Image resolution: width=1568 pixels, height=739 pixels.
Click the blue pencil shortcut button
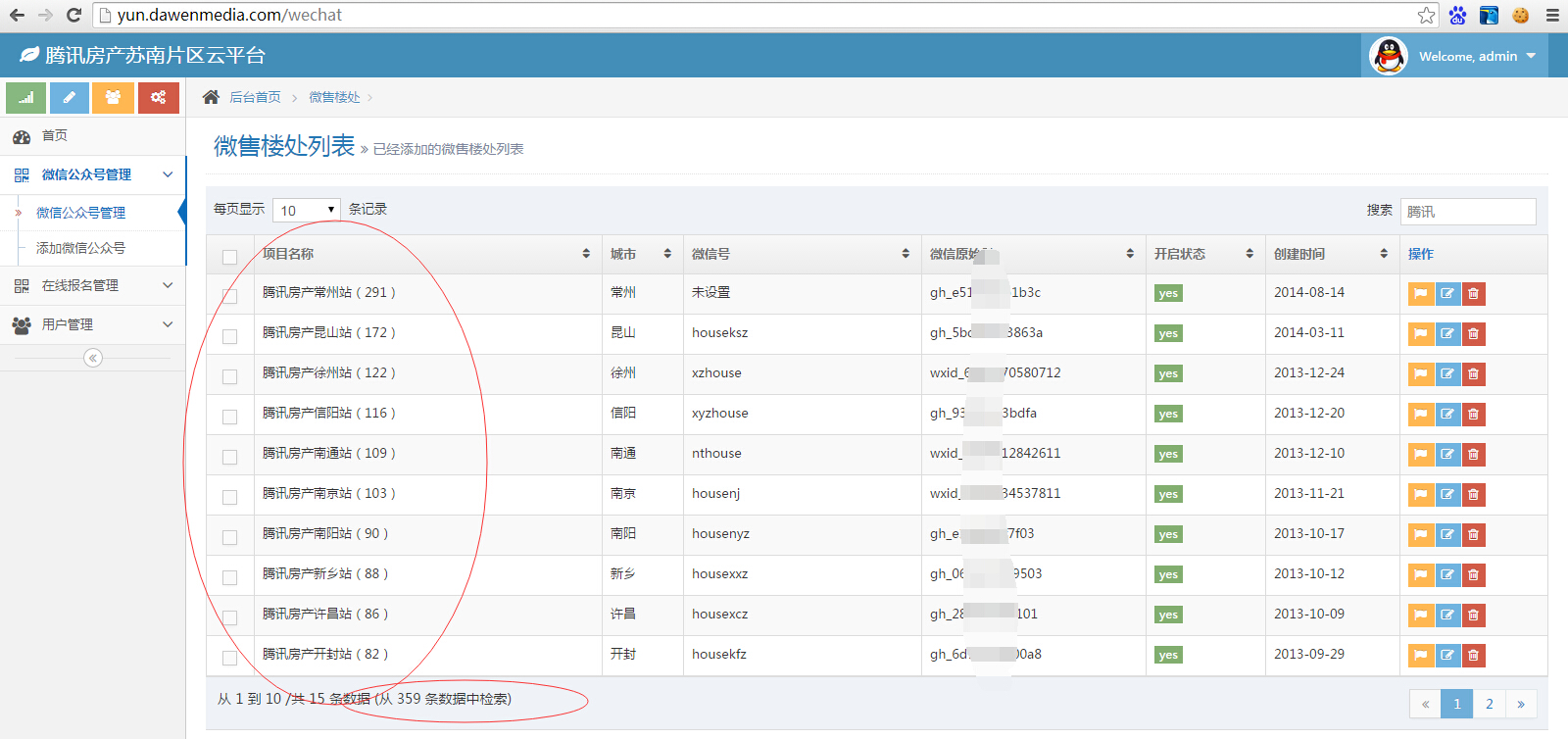click(70, 98)
